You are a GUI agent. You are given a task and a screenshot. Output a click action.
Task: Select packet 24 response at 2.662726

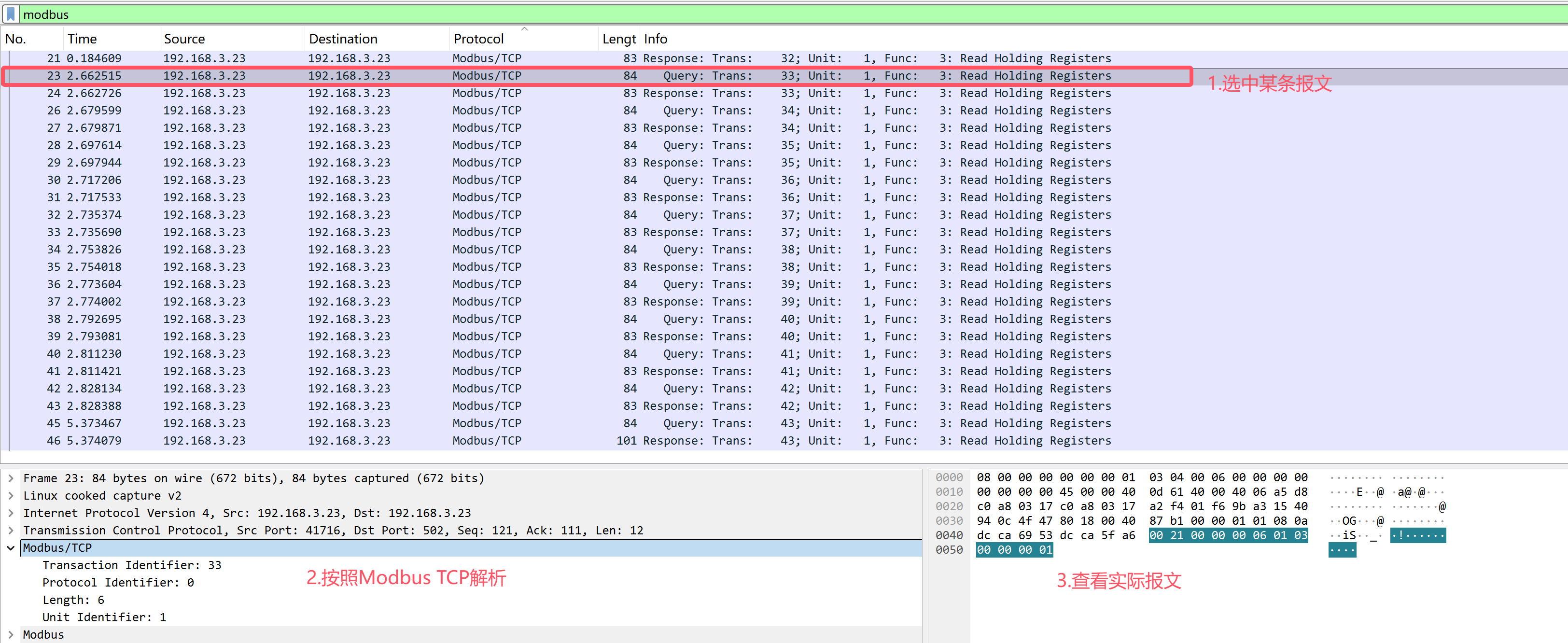pyautogui.click(x=784, y=93)
